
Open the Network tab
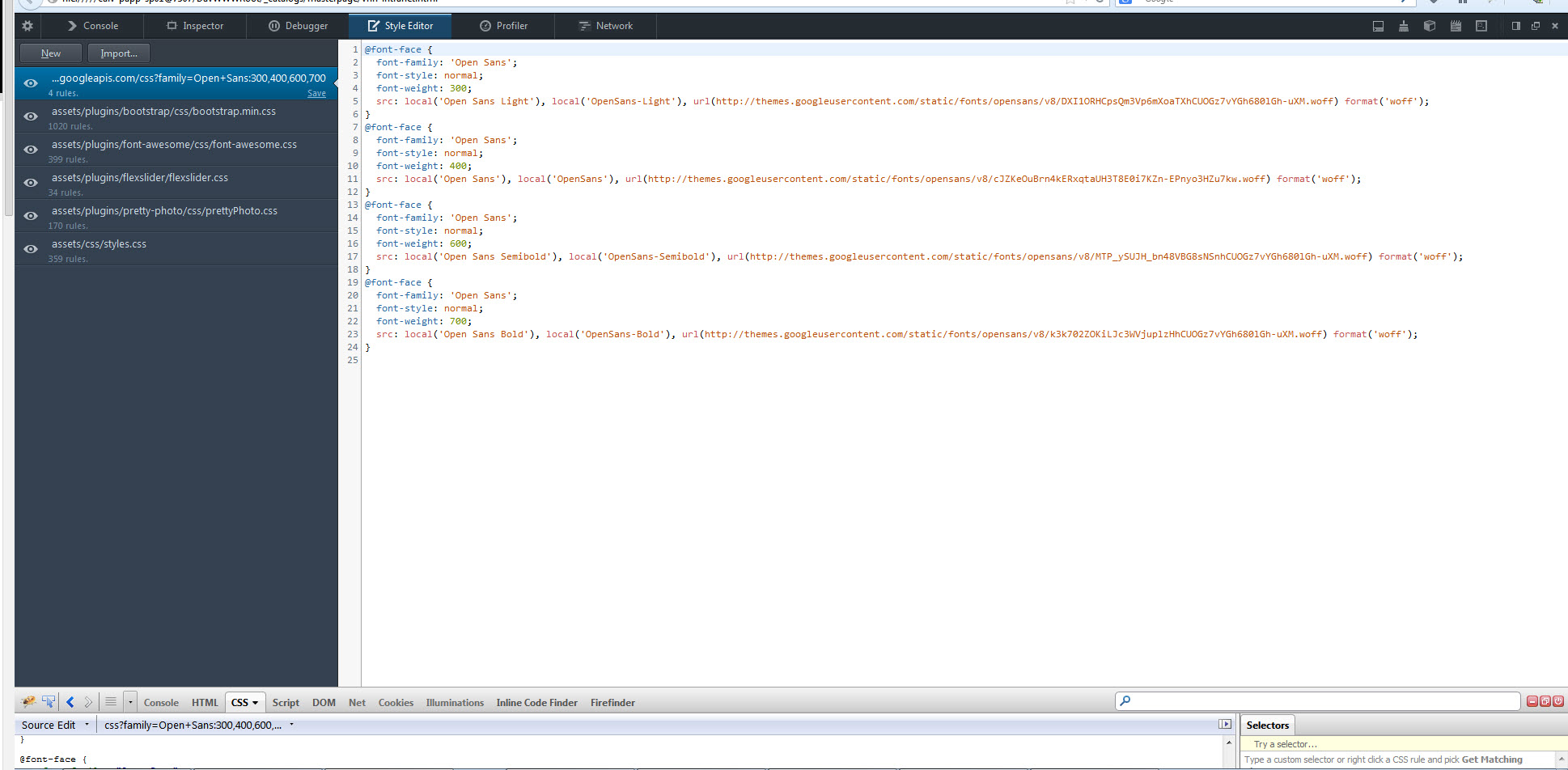pos(605,26)
